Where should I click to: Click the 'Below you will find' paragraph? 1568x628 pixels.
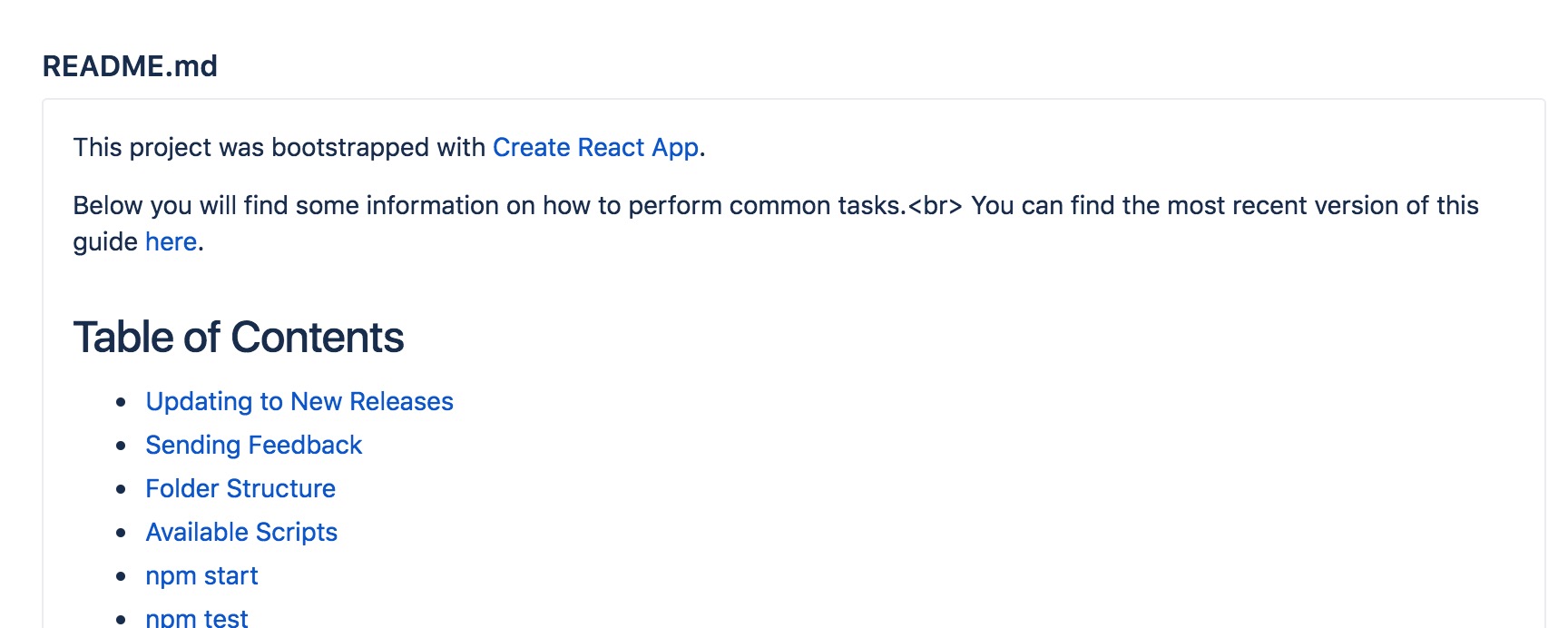pos(776,224)
